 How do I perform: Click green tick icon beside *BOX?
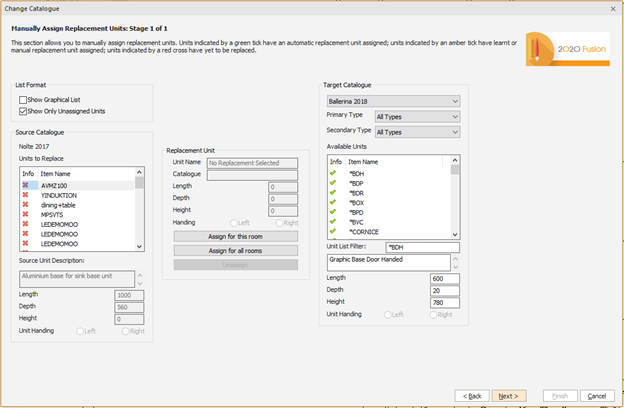point(333,202)
